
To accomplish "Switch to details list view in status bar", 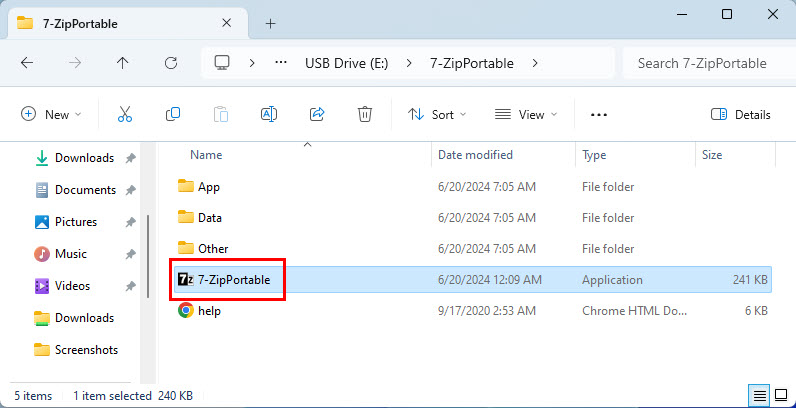I will pyautogui.click(x=759, y=396).
